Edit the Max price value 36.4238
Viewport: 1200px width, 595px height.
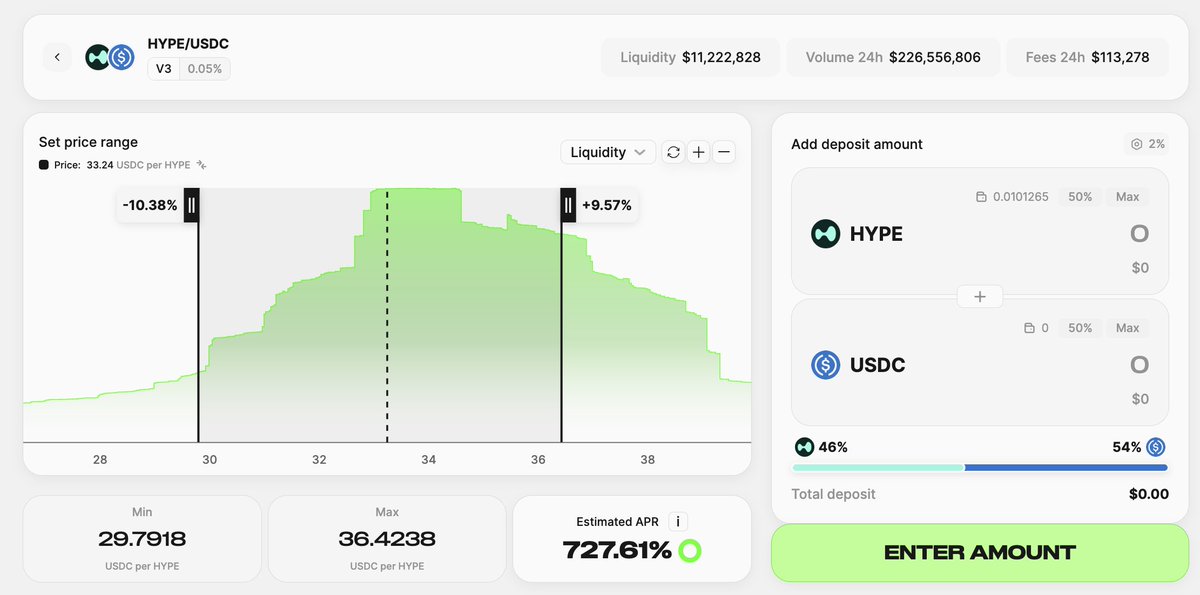(387, 539)
